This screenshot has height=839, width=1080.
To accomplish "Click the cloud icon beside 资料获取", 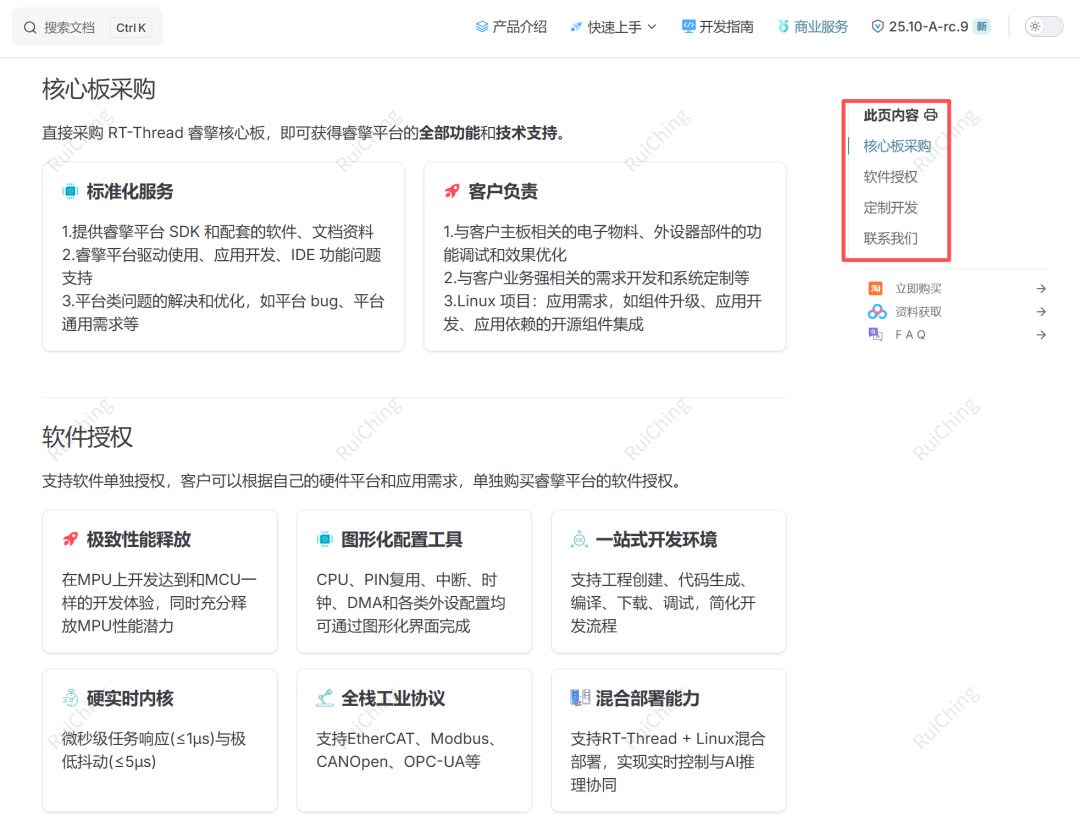I will (x=877, y=312).
